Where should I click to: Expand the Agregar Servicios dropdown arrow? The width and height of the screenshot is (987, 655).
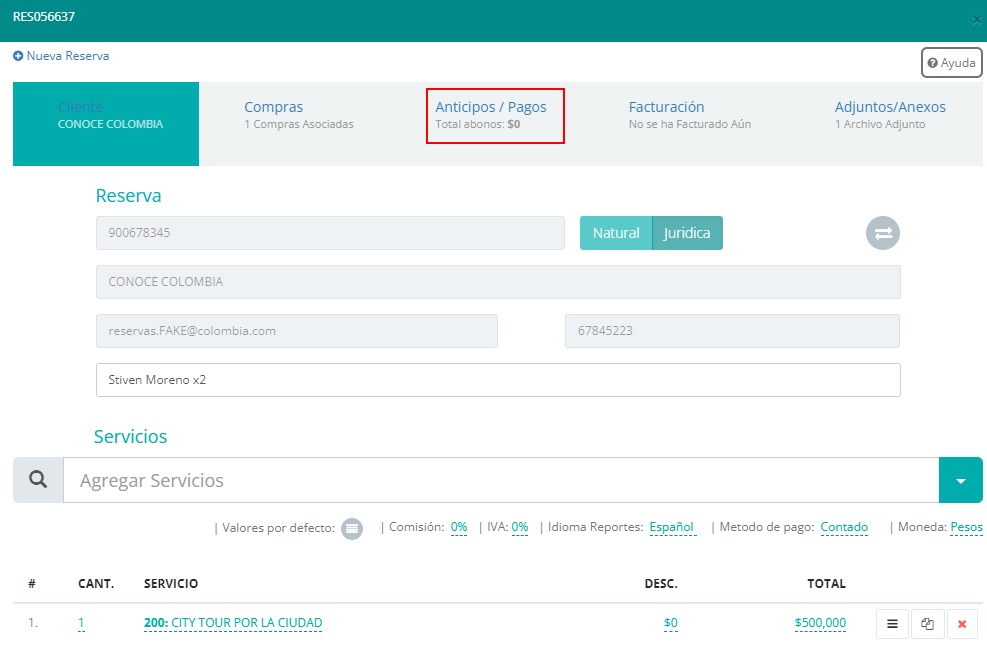point(961,480)
